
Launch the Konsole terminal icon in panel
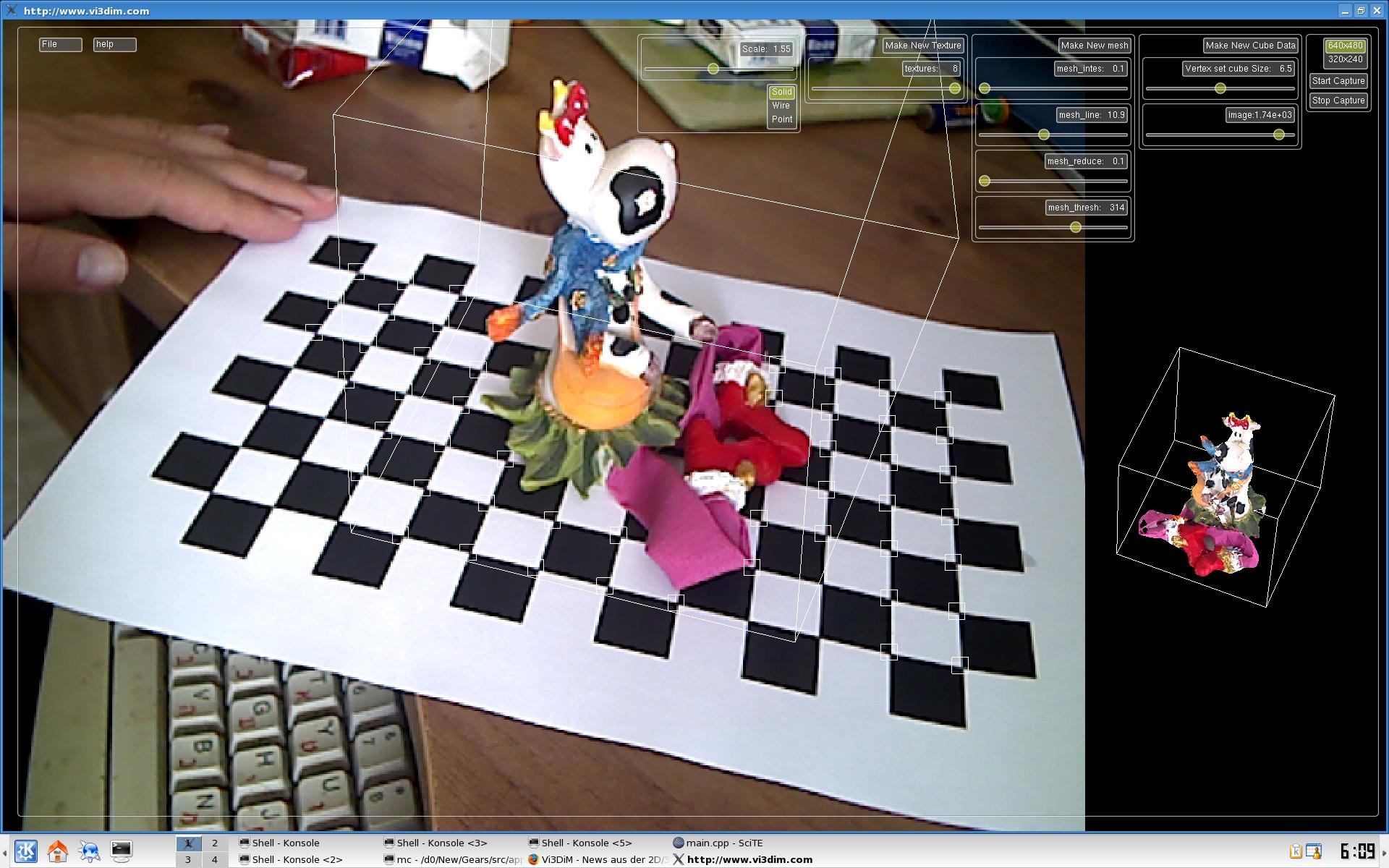point(121,851)
